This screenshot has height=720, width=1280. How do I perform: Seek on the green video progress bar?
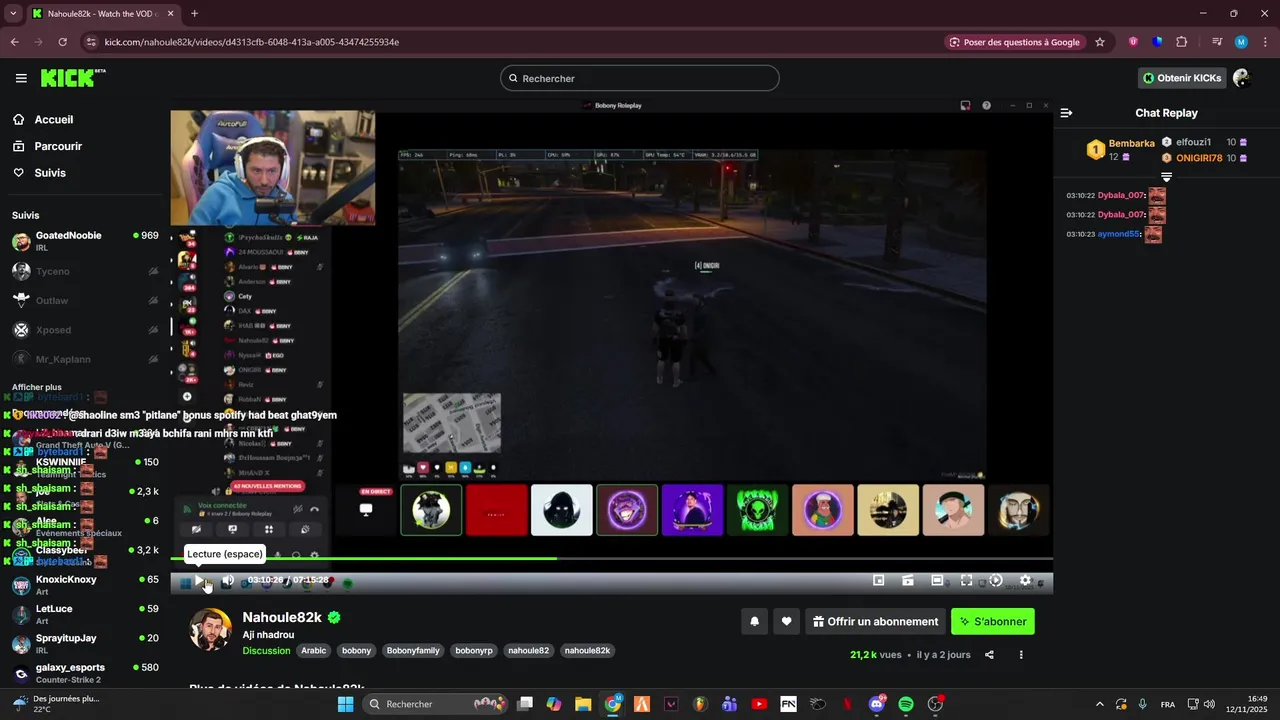[611, 558]
